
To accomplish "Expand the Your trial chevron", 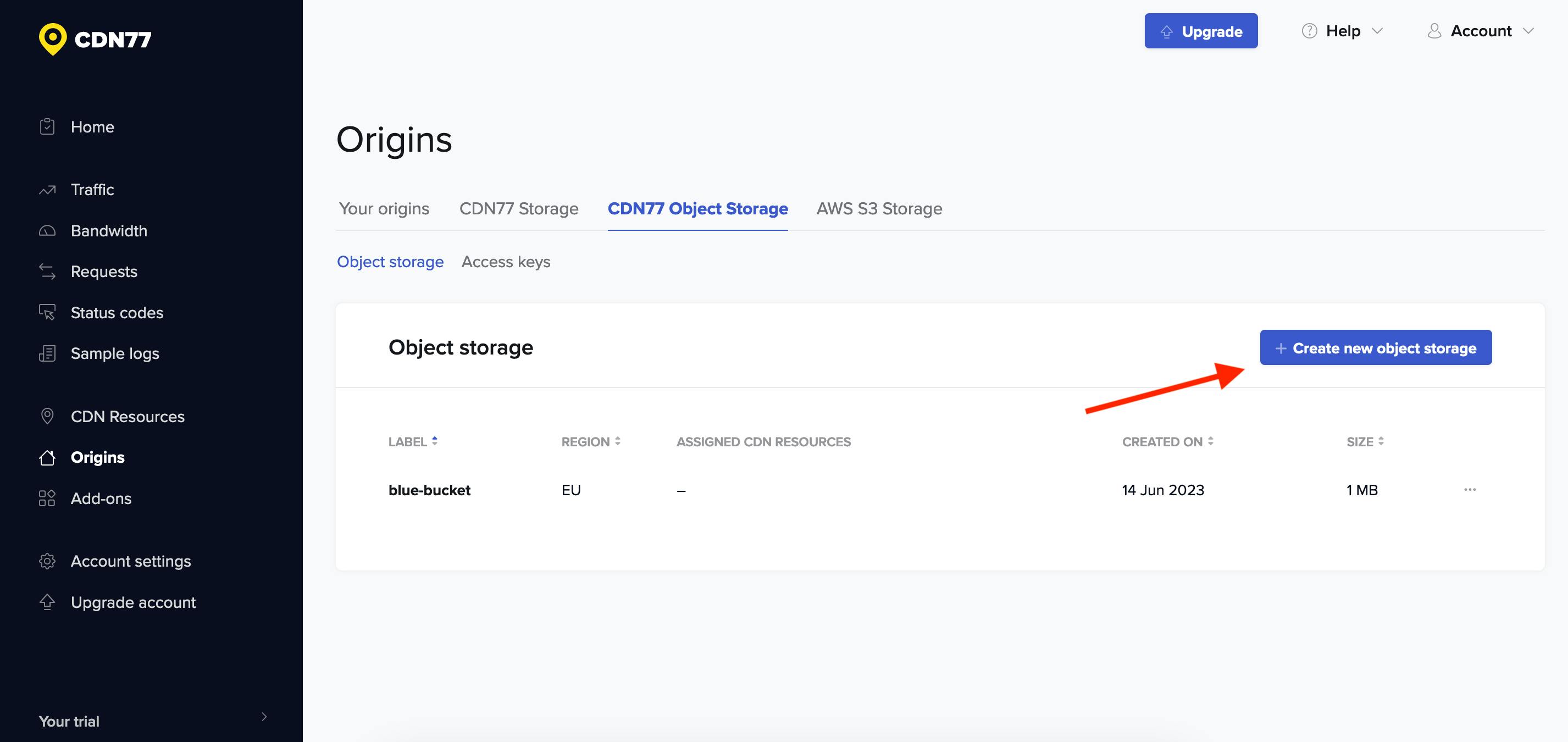I will (x=264, y=716).
